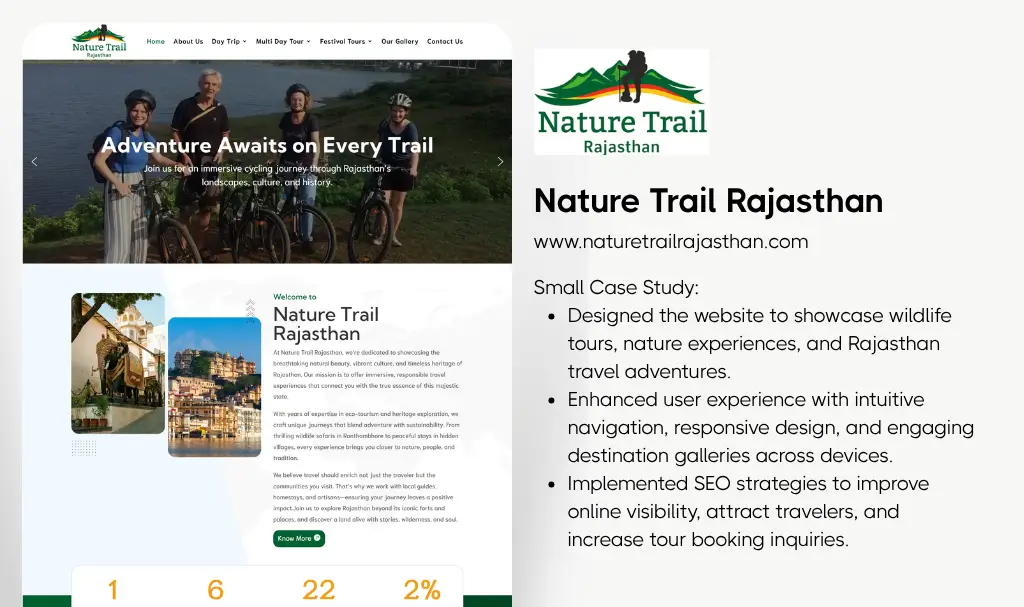Click the upward chevrons decoration beside welcome heading

[250, 310]
